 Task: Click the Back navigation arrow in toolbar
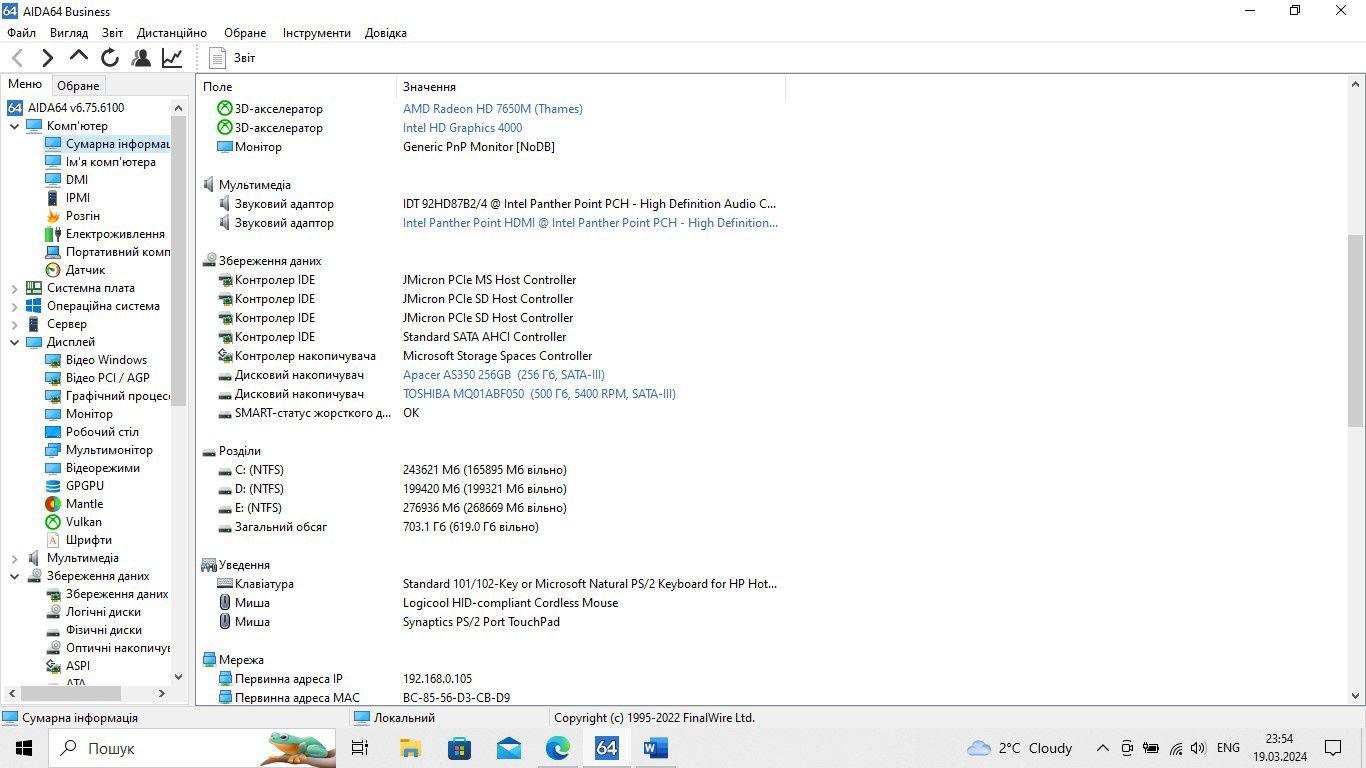(x=17, y=58)
